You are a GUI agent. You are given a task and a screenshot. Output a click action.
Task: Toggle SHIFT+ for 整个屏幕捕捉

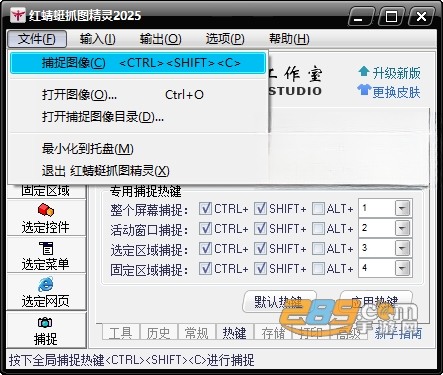pyautogui.click(x=260, y=209)
